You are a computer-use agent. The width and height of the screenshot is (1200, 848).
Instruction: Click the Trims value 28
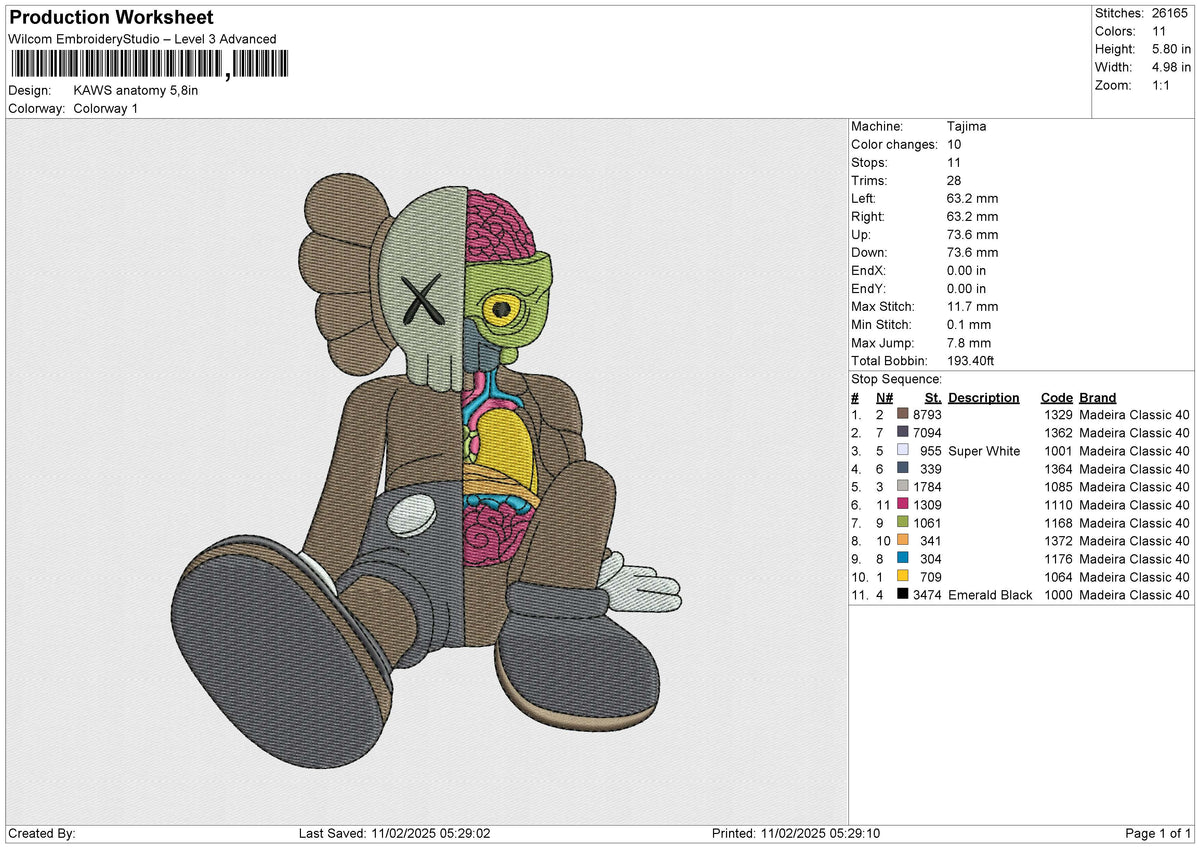(954, 180)
